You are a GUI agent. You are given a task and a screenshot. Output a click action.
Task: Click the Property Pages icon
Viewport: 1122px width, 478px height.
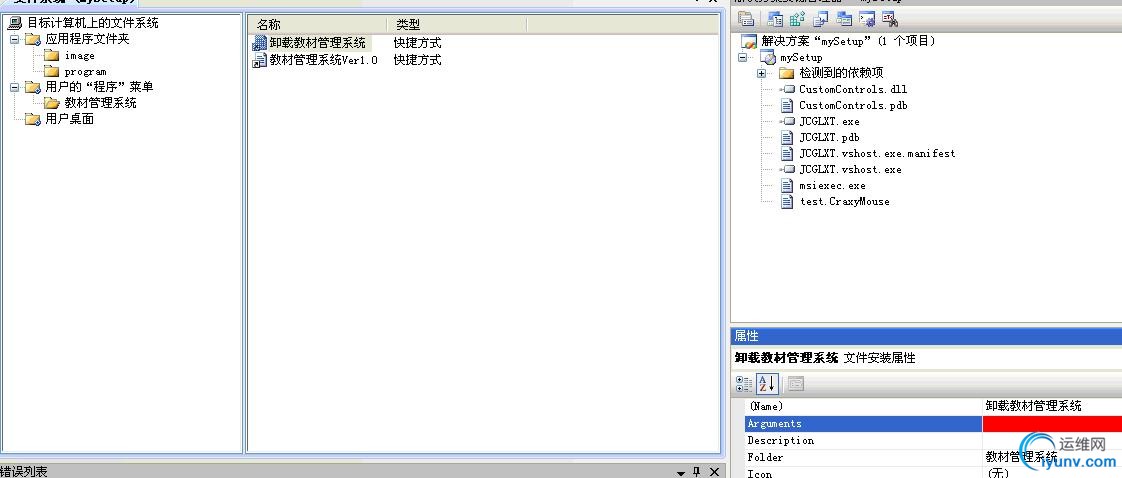796,384
